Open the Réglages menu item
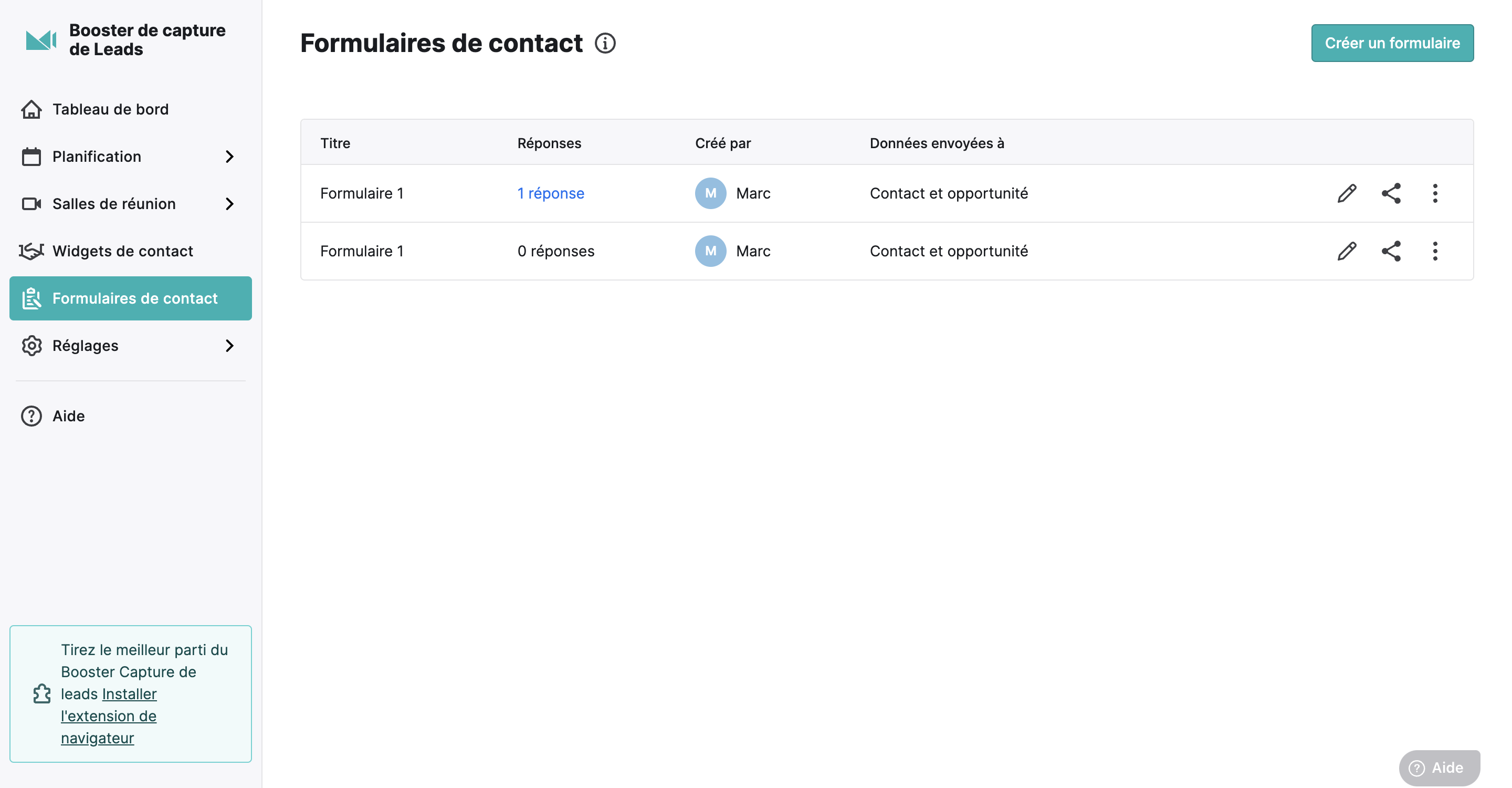Screen dimensions: 1512x788 click(130, 345)
